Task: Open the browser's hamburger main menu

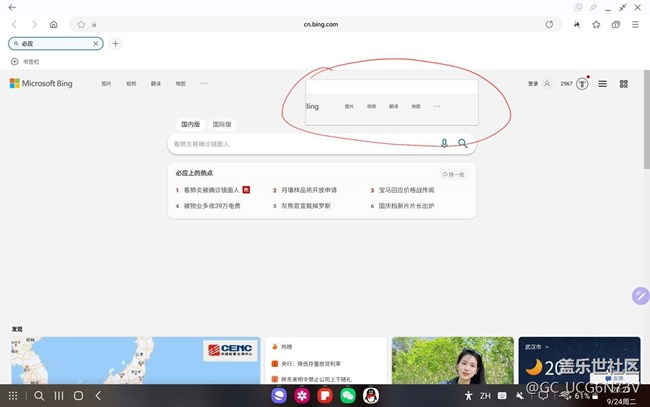Action: 635,24
